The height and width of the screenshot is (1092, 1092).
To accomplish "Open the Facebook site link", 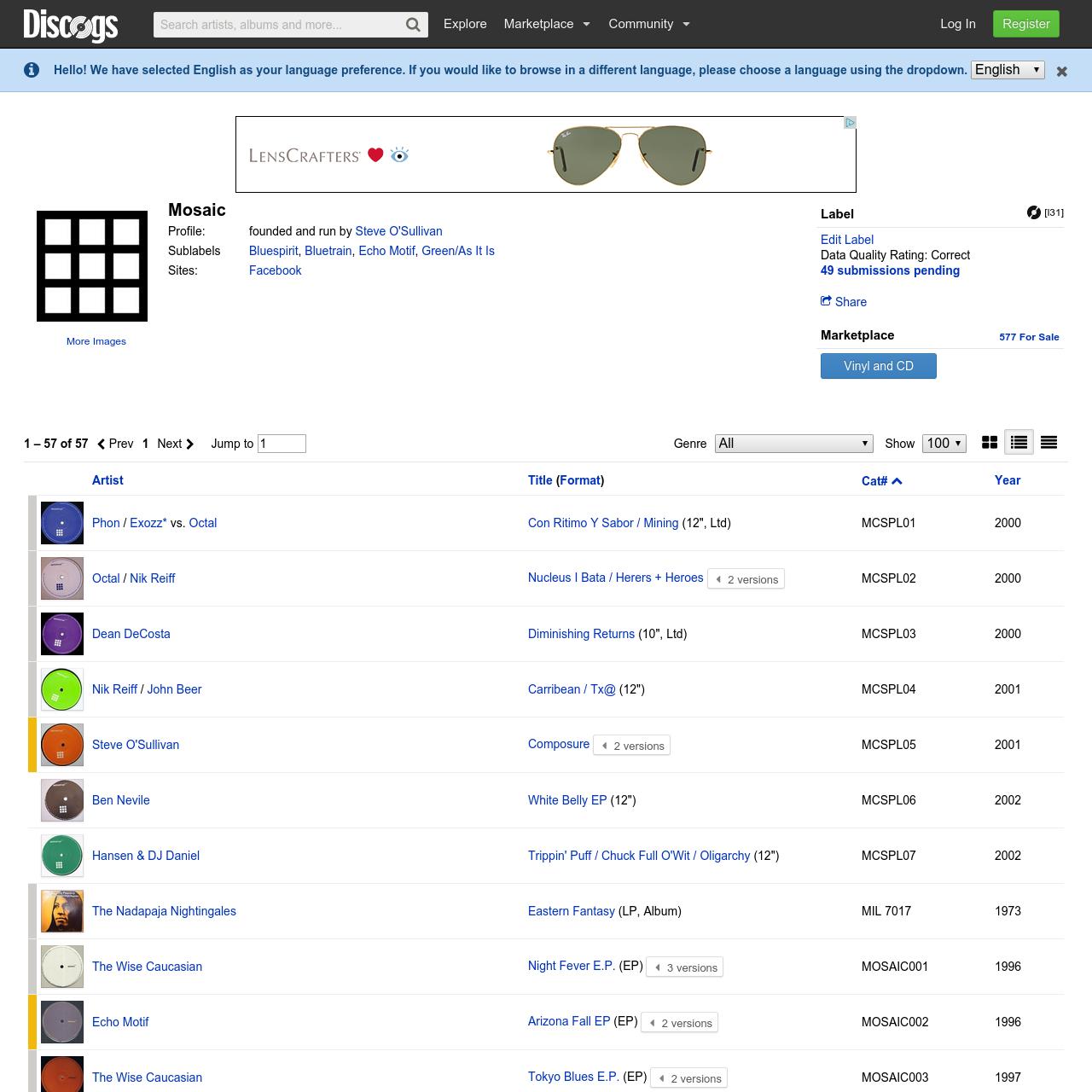I will pyautogui.click(x=275, y=270).
